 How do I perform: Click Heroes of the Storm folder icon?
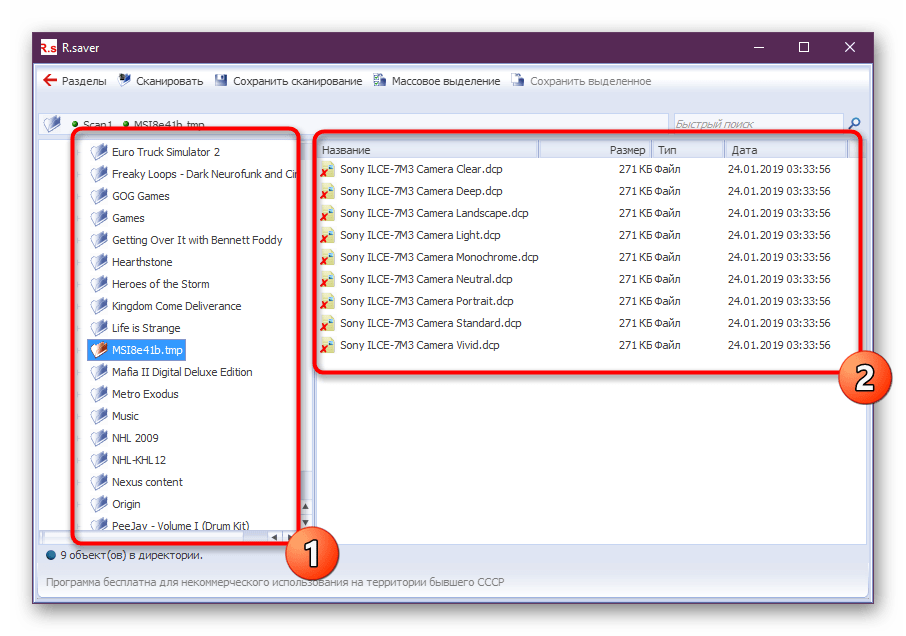99,283
